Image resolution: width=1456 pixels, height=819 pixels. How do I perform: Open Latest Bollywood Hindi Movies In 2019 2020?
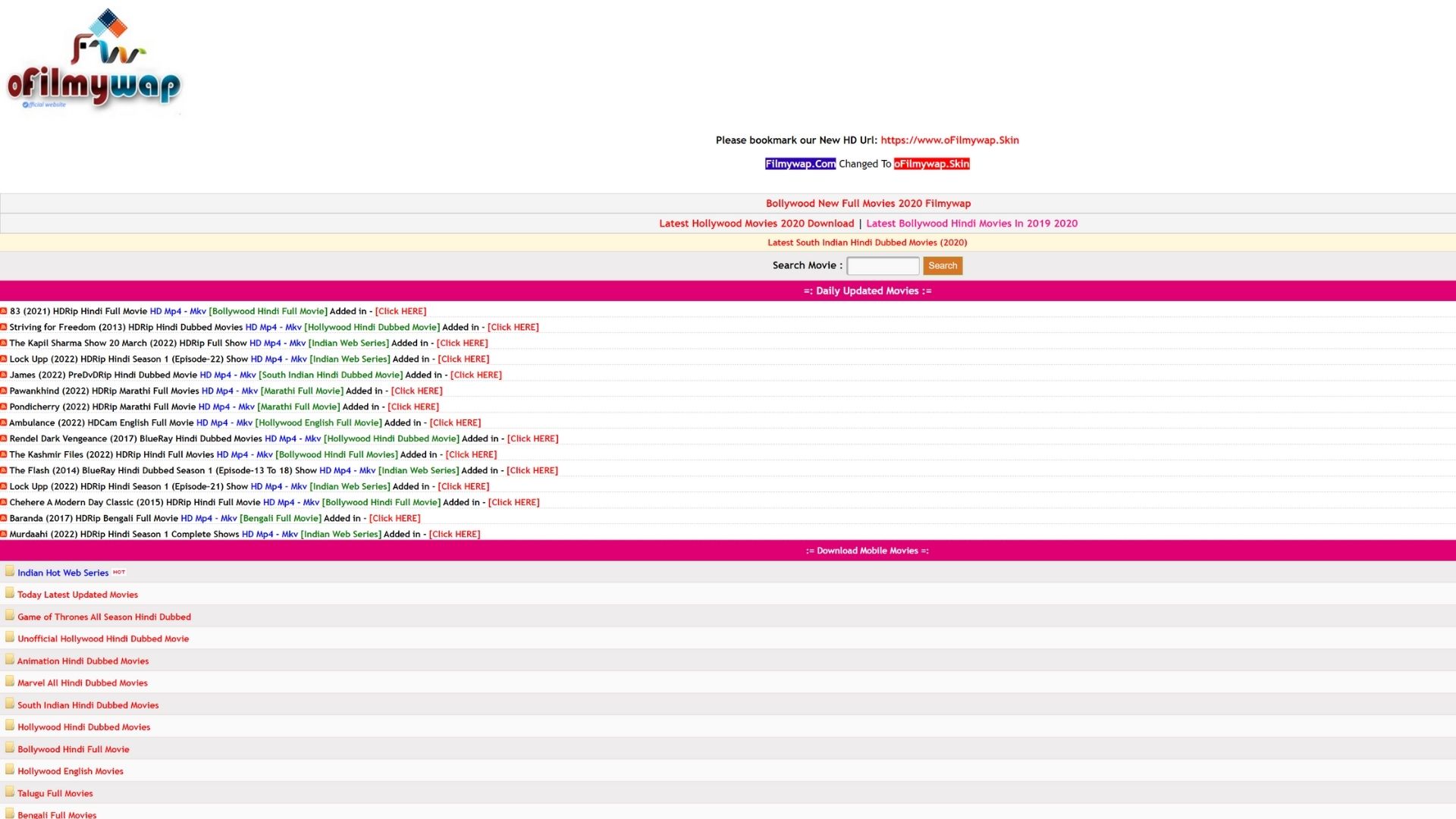click(x=971, y=224)
